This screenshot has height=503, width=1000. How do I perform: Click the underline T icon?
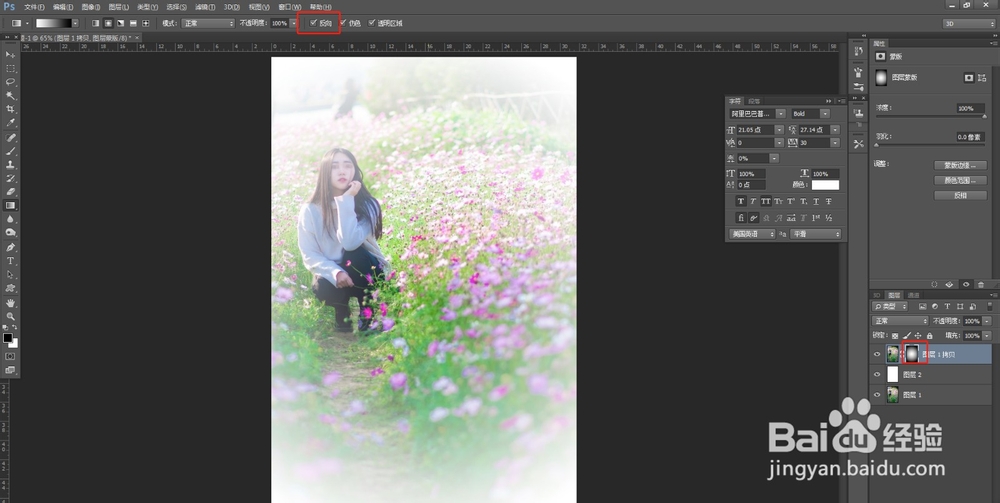tap(816, 201)
